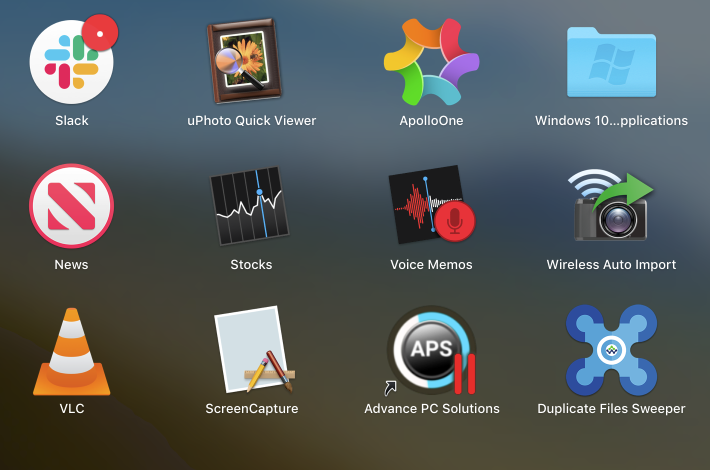Image resolution: width=710 pixels, height=470 pixels.
Task: Open the Windows 10 Applications folder
Action: tap(611, 62)
